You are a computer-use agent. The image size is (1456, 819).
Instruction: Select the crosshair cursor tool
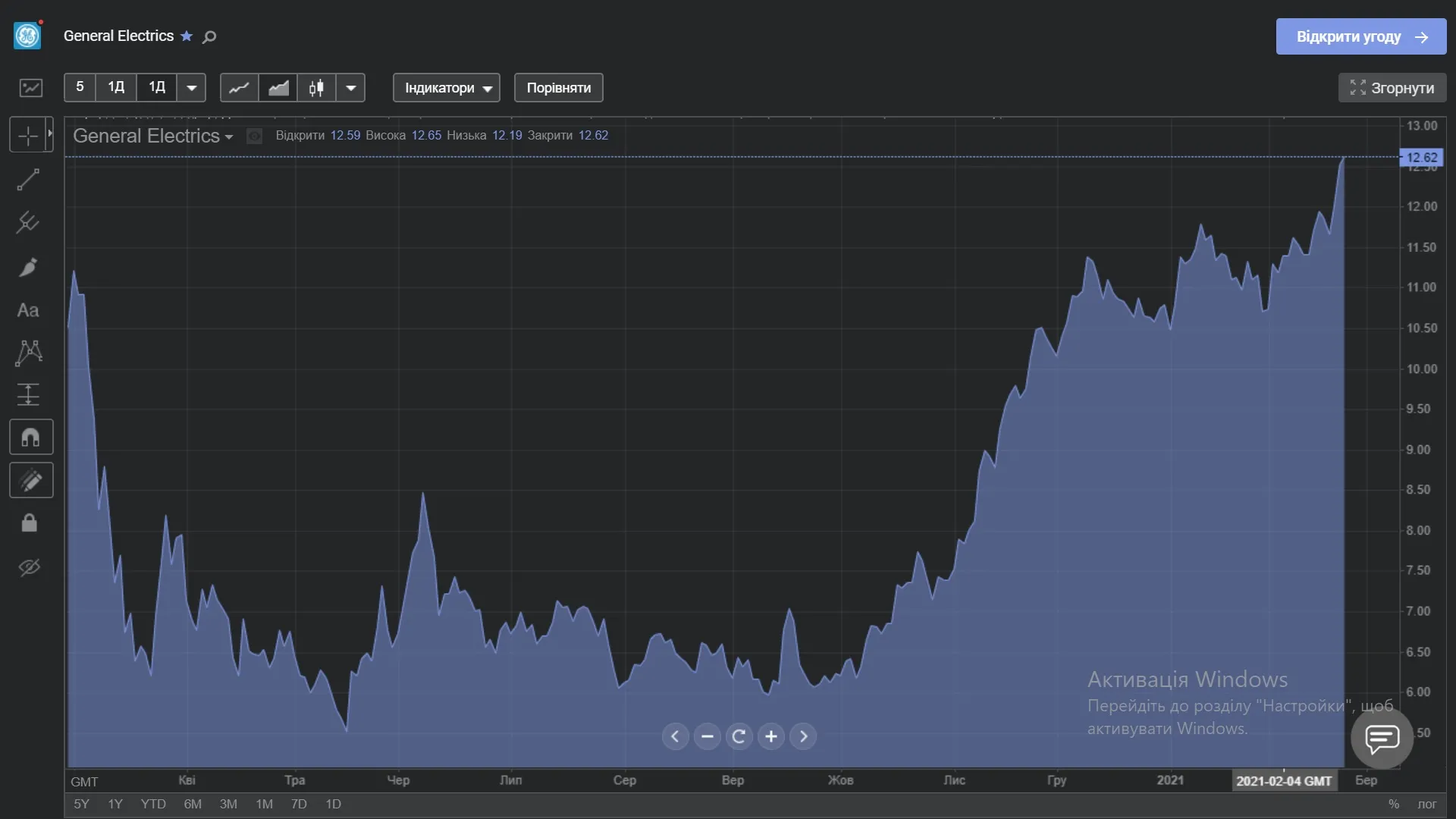coord(27,136)
